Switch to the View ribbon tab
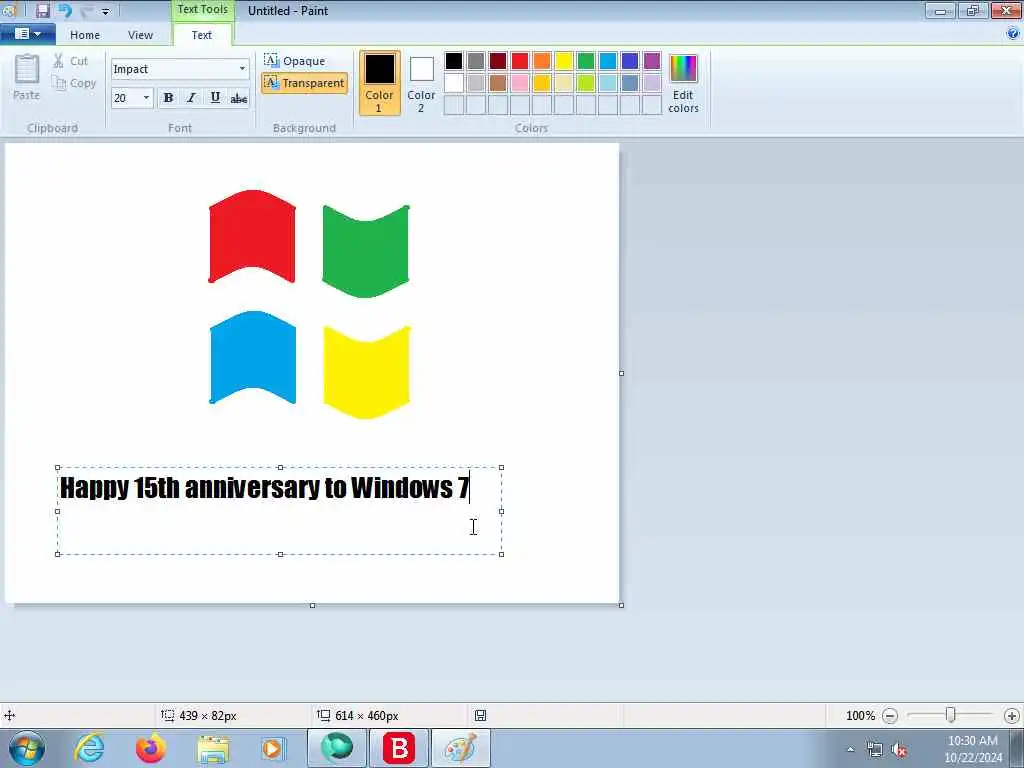 pyautogui.click(x=140, y=35)
